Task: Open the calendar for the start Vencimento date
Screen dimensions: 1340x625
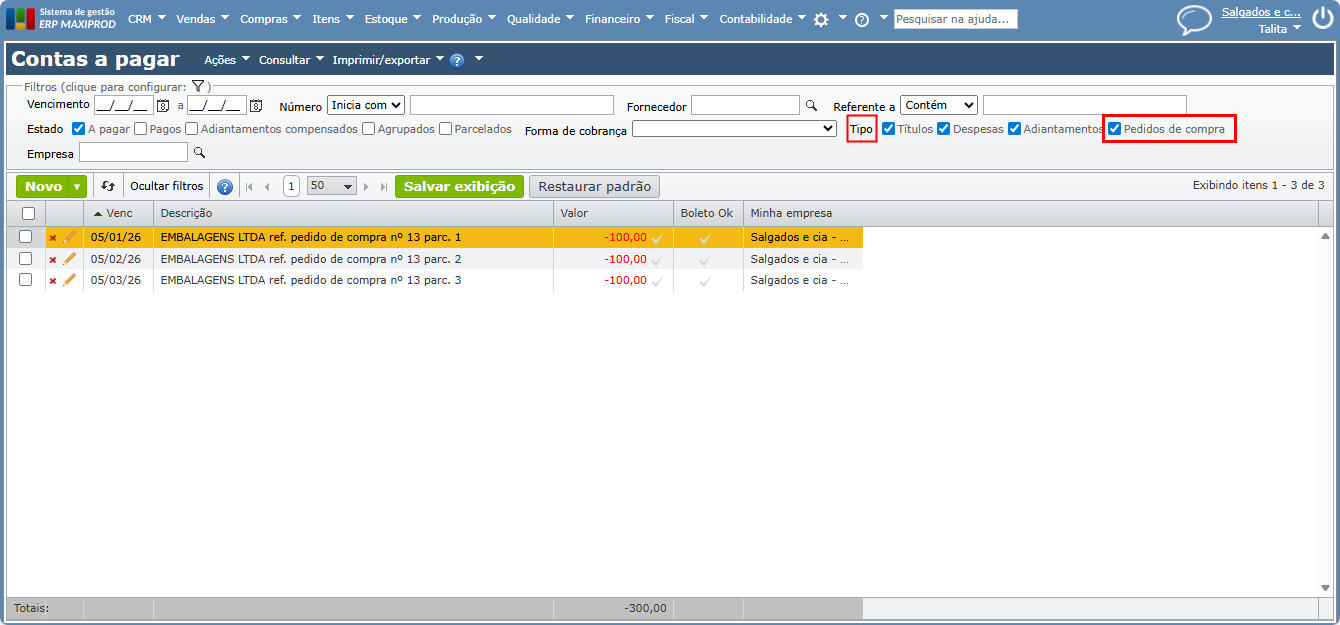Action: point(163,105)
